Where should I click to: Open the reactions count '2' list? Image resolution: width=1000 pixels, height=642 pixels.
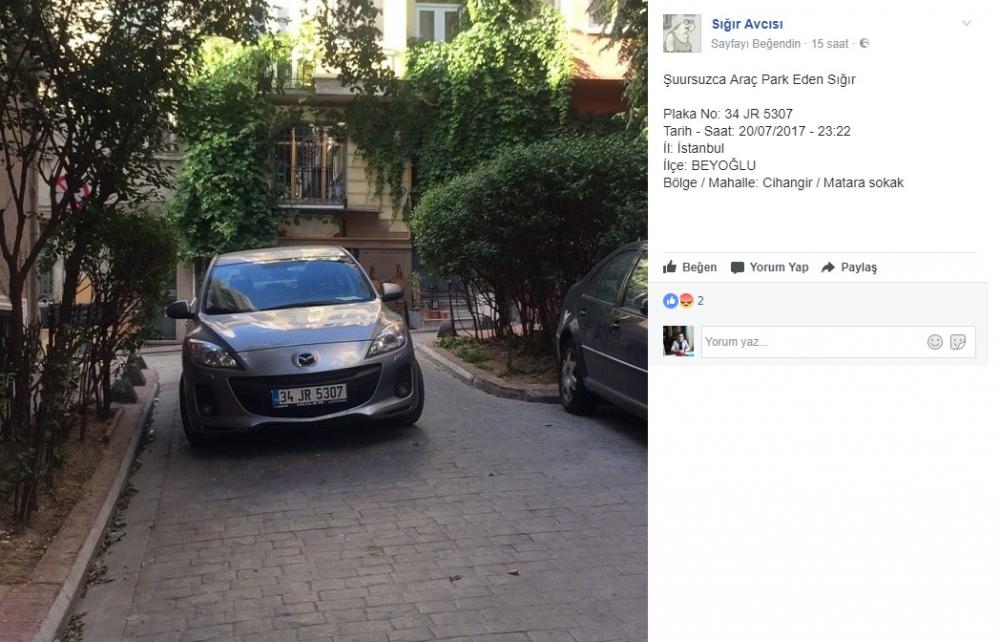700,301
